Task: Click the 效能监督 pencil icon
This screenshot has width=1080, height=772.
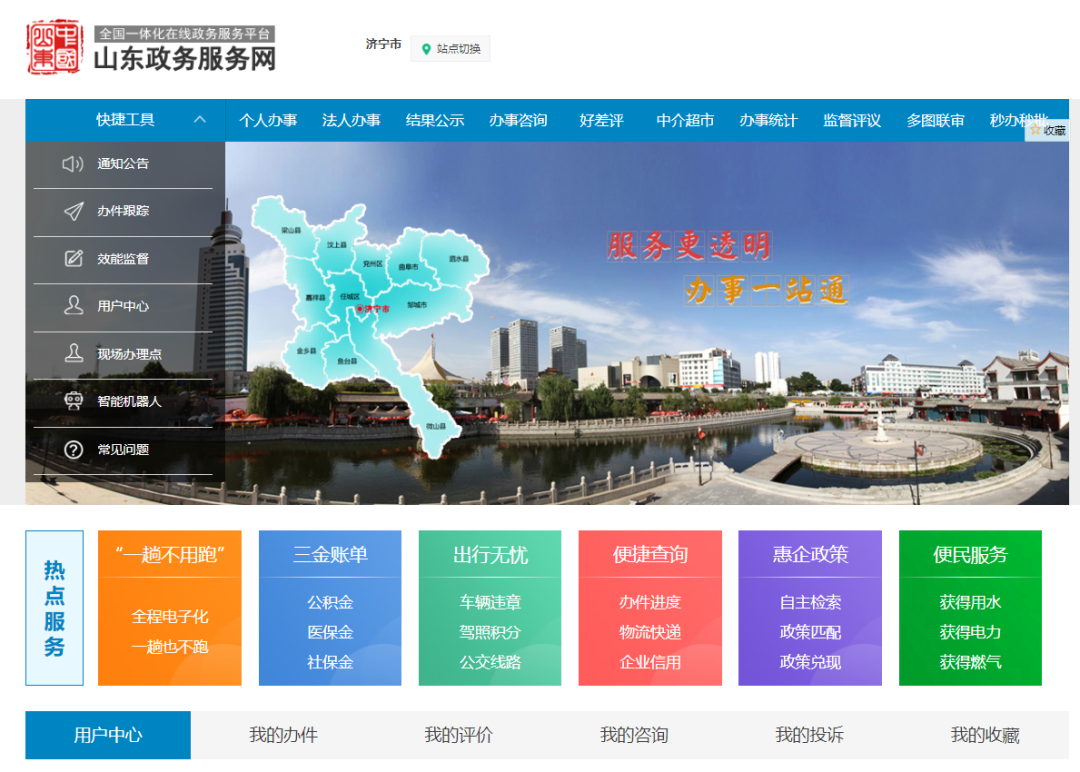Action: [73, 259]
